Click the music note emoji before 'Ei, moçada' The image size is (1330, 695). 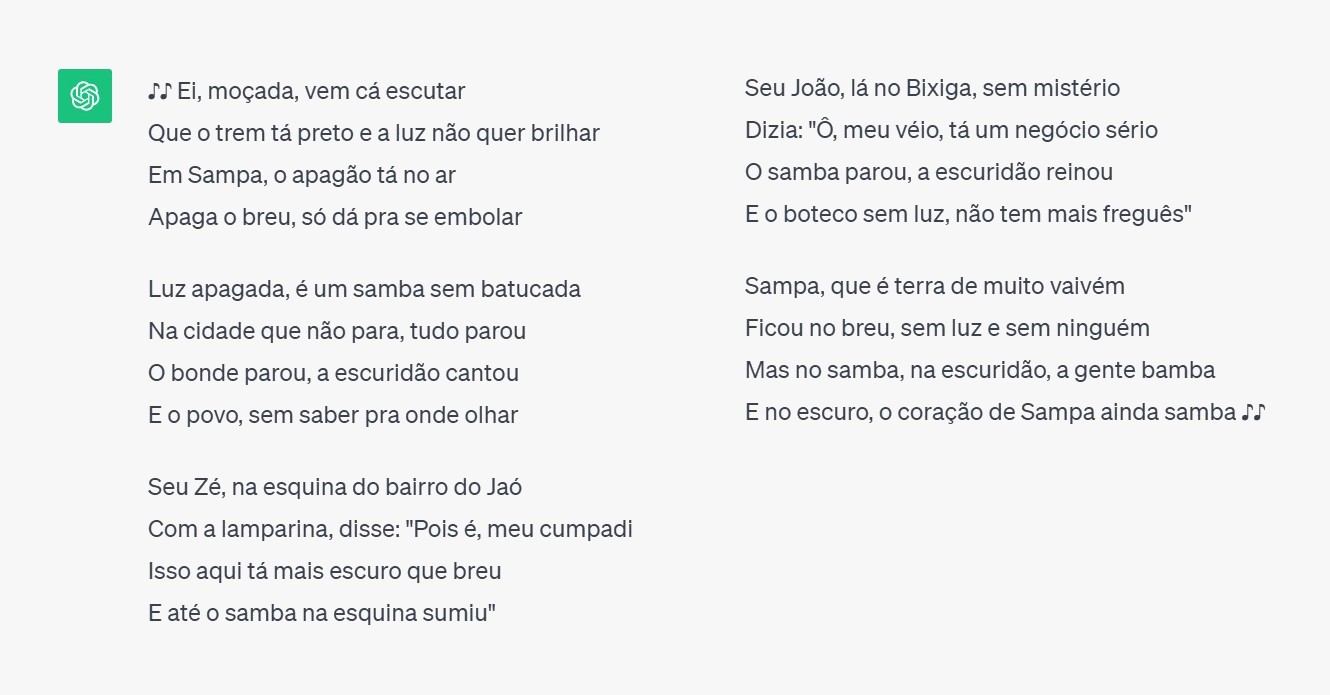pyautogui.click(x=160, y=91)
